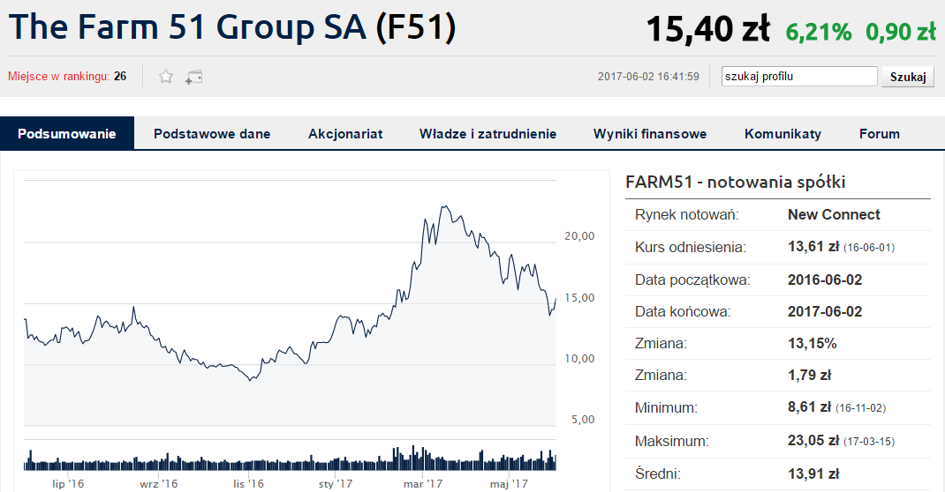Switch to the Akcjonariat tab
This screenshot has height=492, width=945.
point(345,134)
